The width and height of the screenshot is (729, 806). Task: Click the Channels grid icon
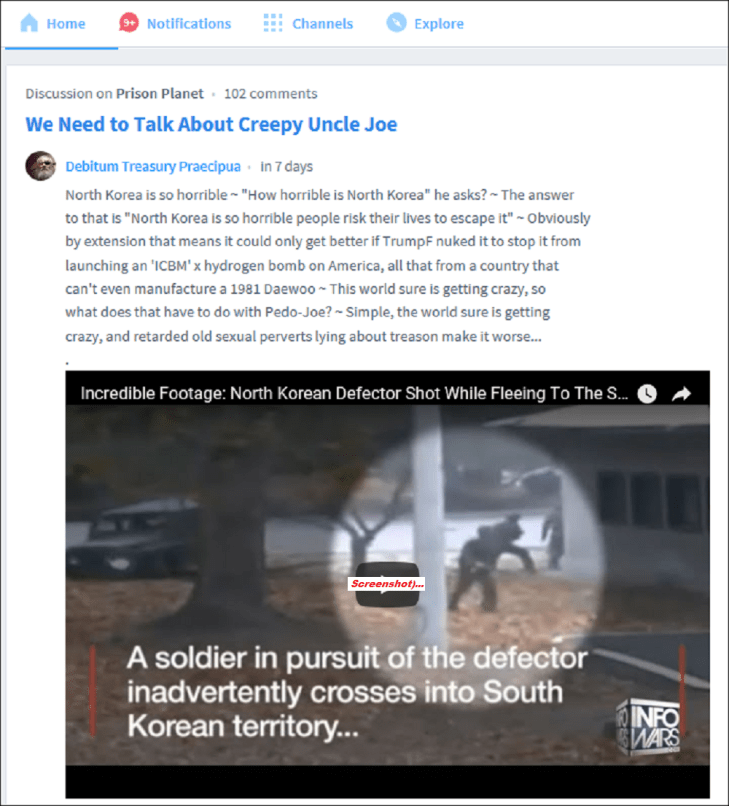pyautogui.click(x=273, y=23)
